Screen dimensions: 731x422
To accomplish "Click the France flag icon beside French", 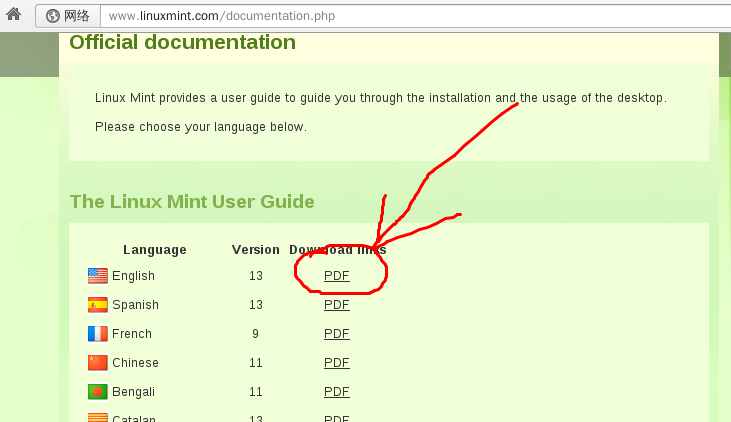I will pyautogui.click(x=97, y=334).
